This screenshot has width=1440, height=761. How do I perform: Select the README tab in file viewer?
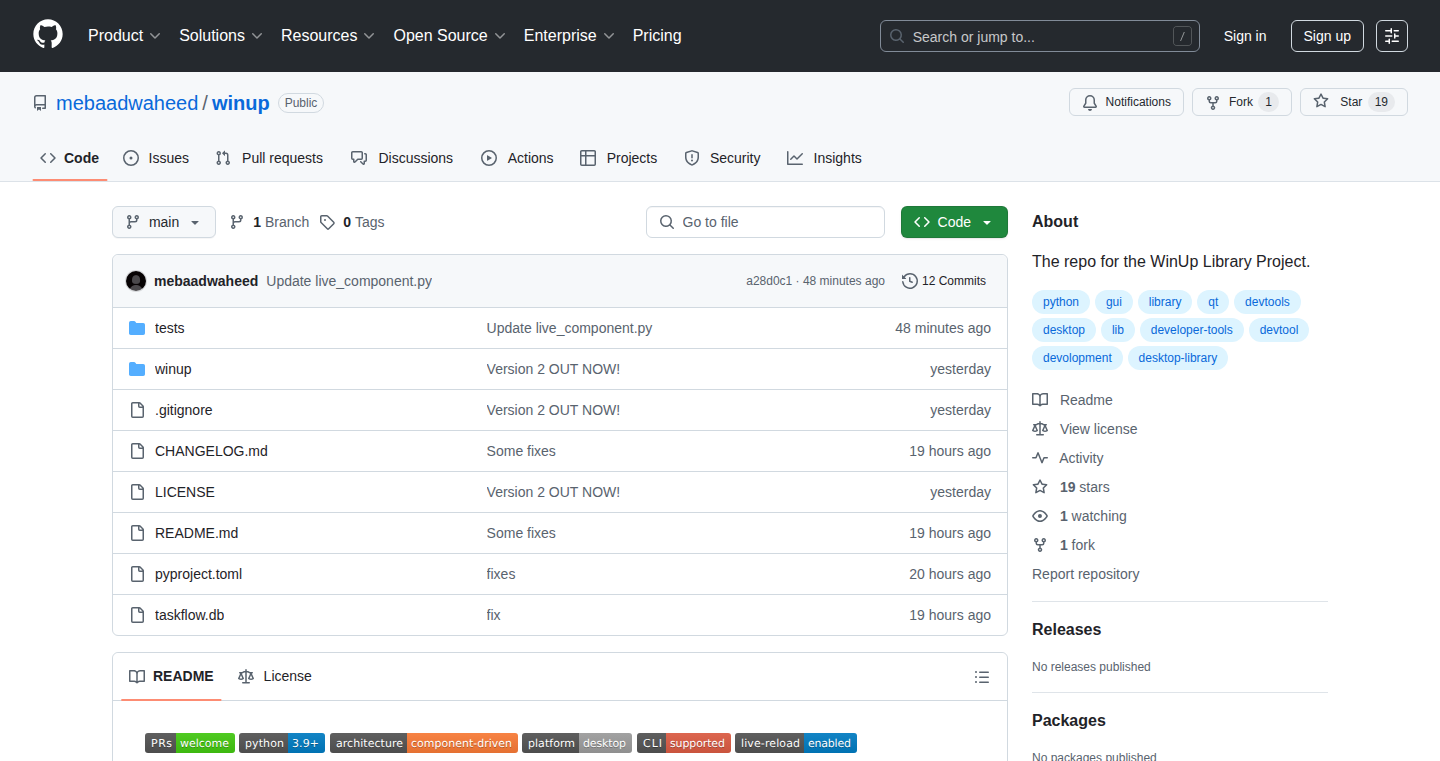click(171, 676)
